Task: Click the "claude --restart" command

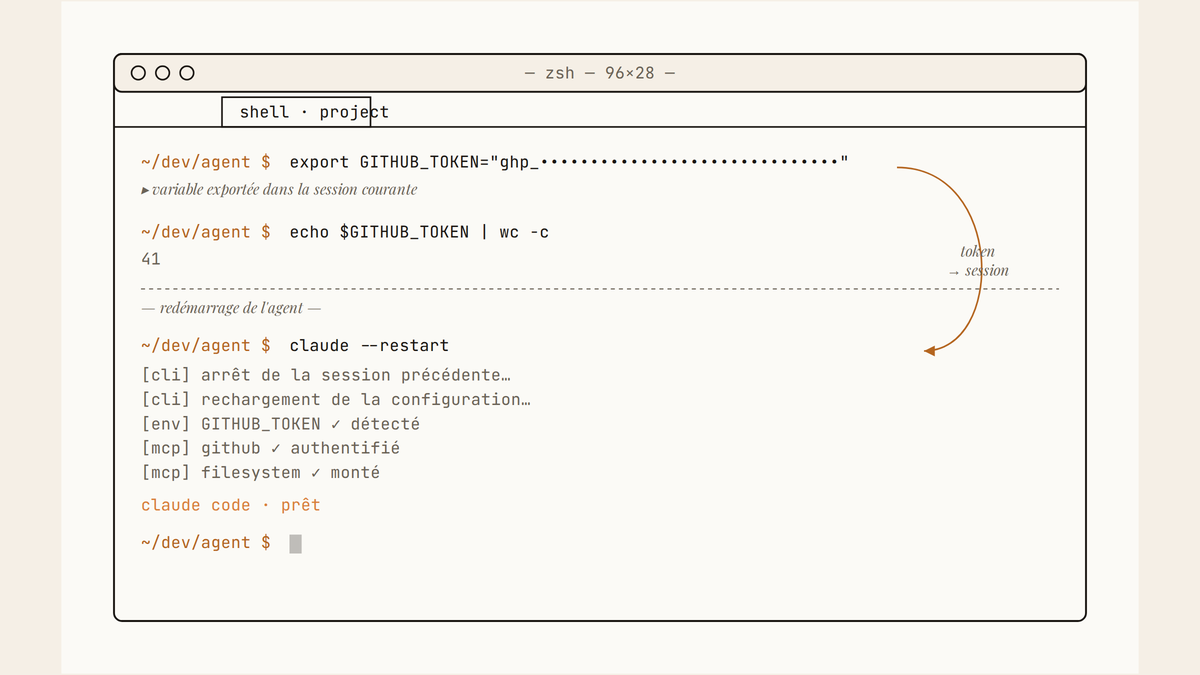Action: [x=369, y=346]
